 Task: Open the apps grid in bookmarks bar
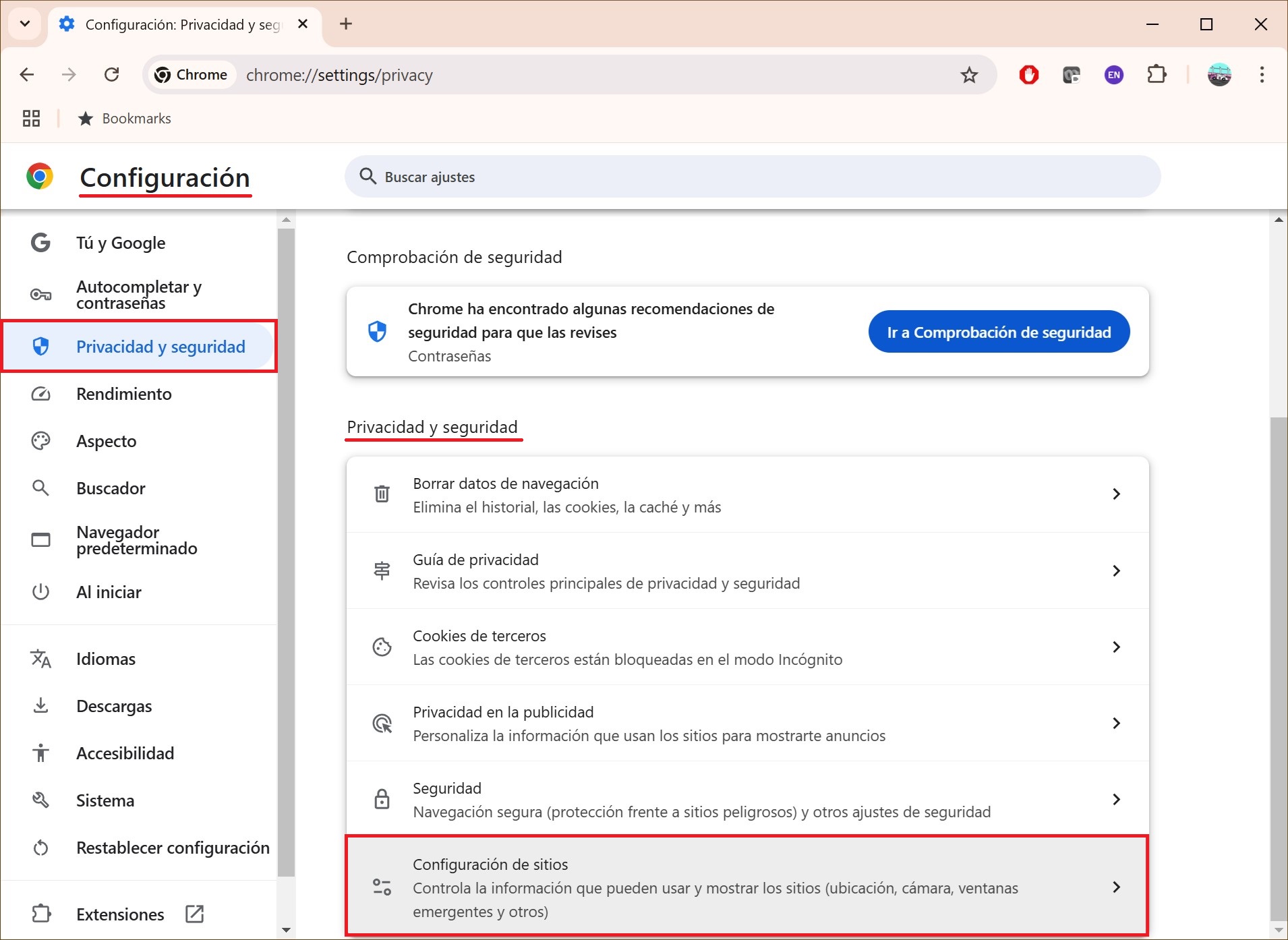pos(31,119)
